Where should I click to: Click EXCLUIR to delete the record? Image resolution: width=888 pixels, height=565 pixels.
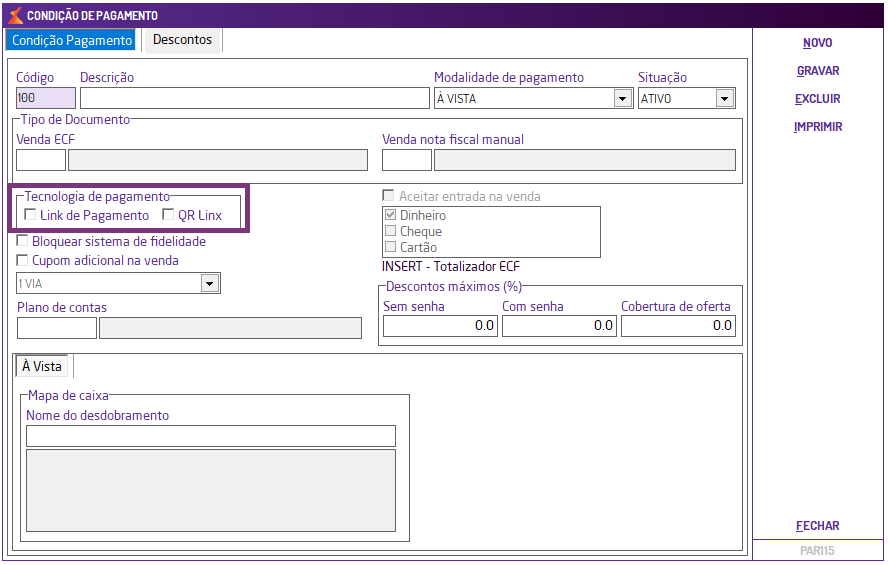pyautogui.click(x=817, y=99)
